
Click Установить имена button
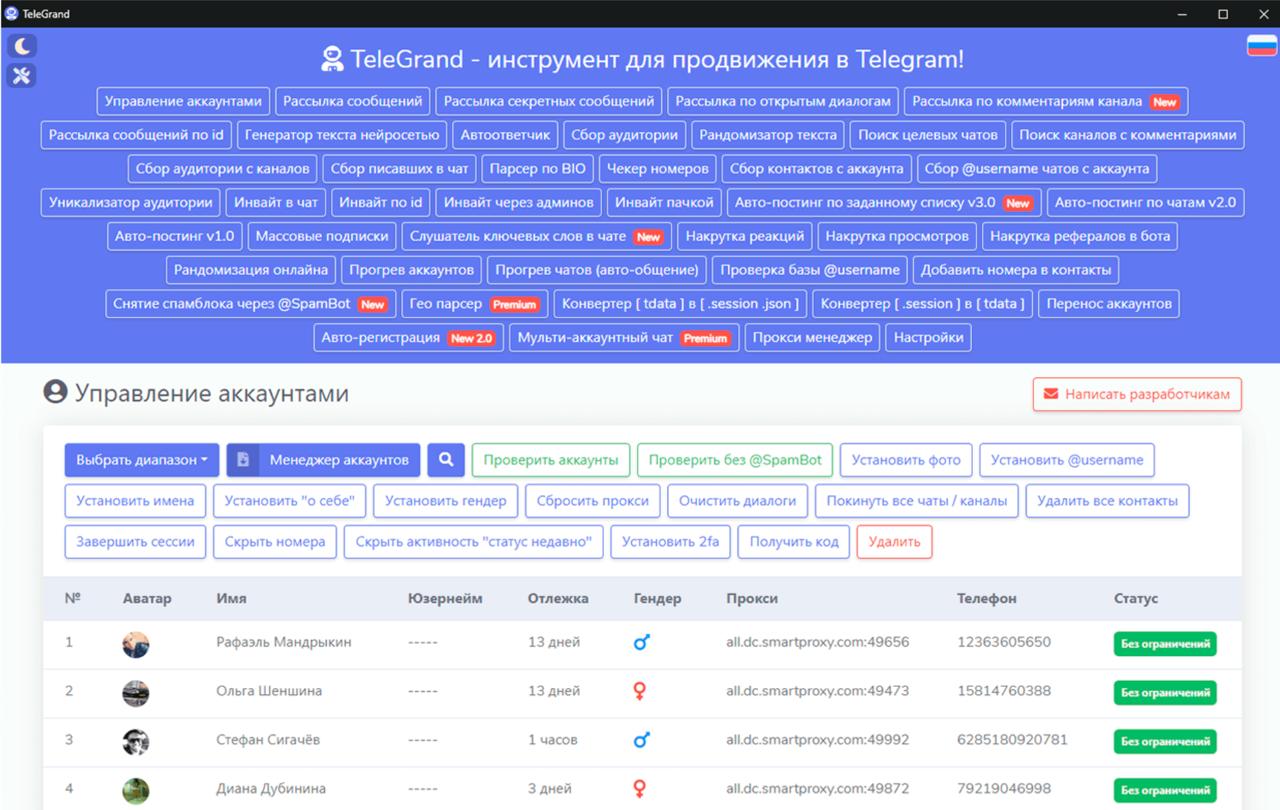(136, 501)
